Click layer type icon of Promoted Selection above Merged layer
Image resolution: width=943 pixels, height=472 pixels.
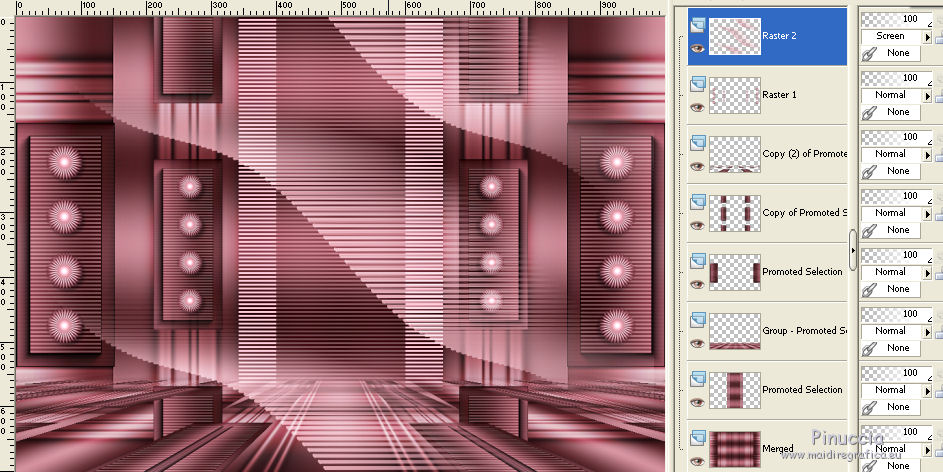(698, 378)
